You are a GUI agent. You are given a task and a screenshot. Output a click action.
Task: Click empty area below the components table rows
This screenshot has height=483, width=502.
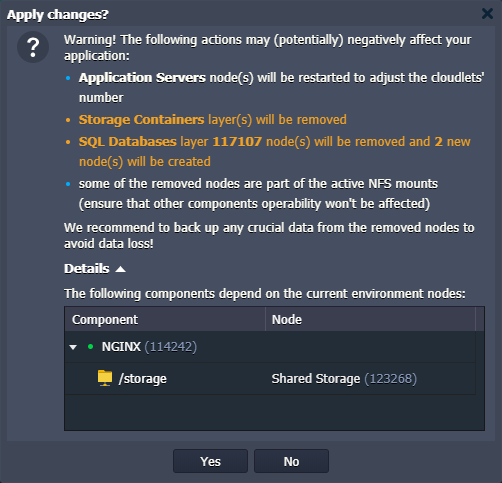[274, 412]
